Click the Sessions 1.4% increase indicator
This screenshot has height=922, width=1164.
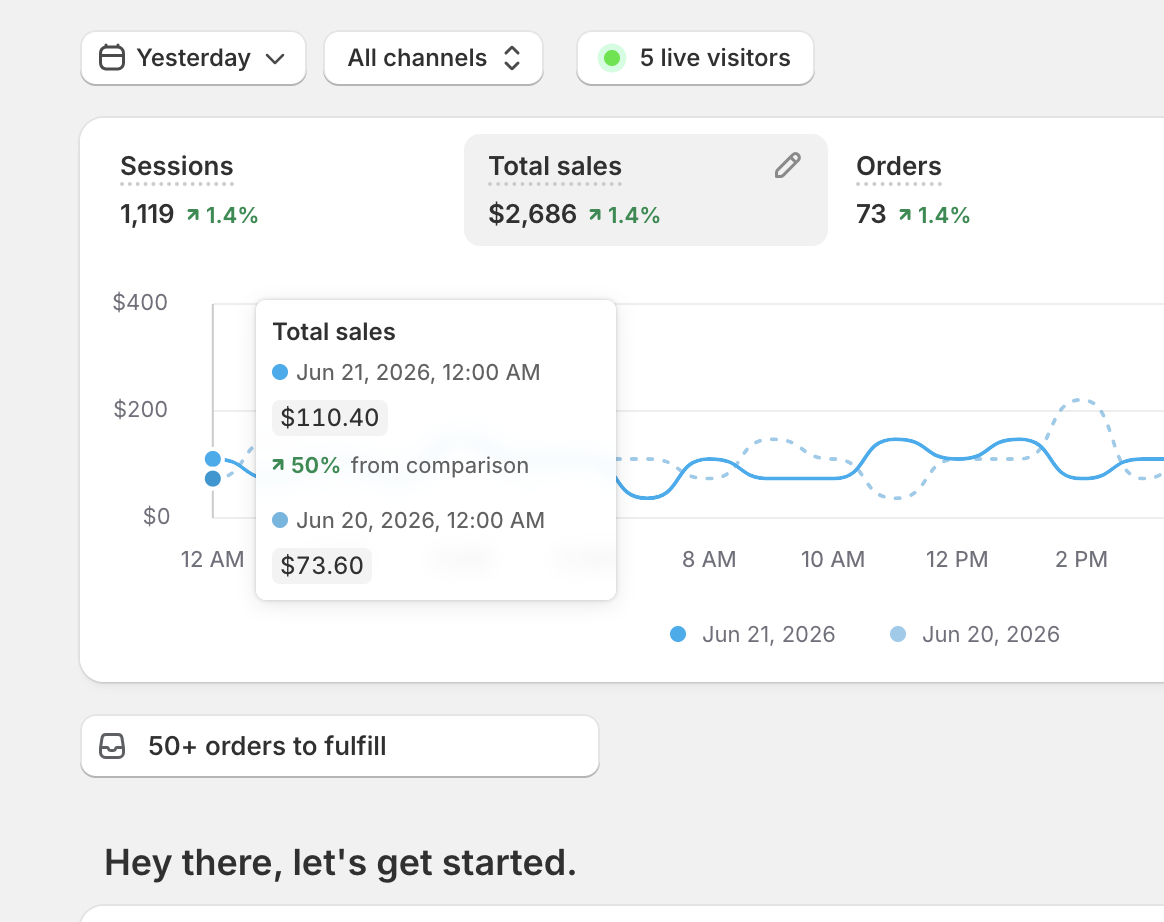click(x=222, y=215)
